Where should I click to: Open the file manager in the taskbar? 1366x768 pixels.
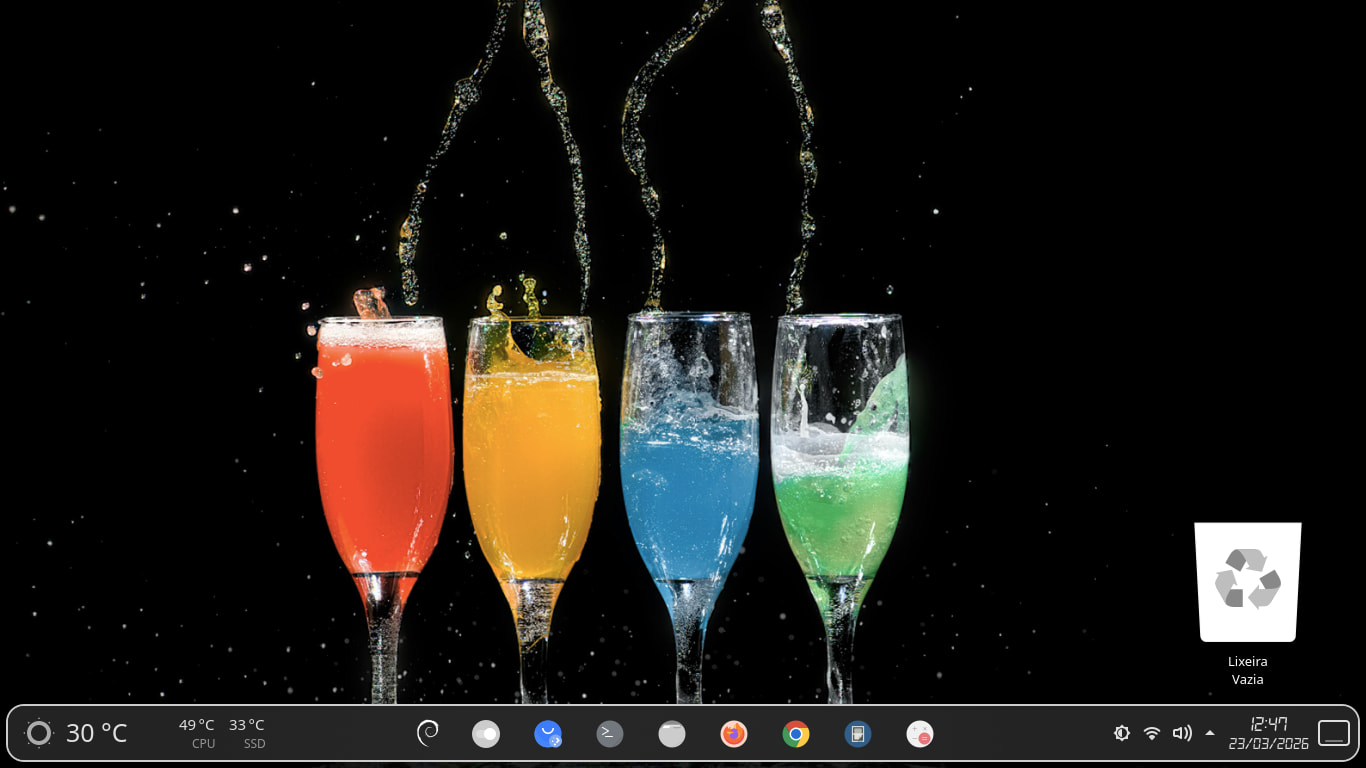[672, 734]
